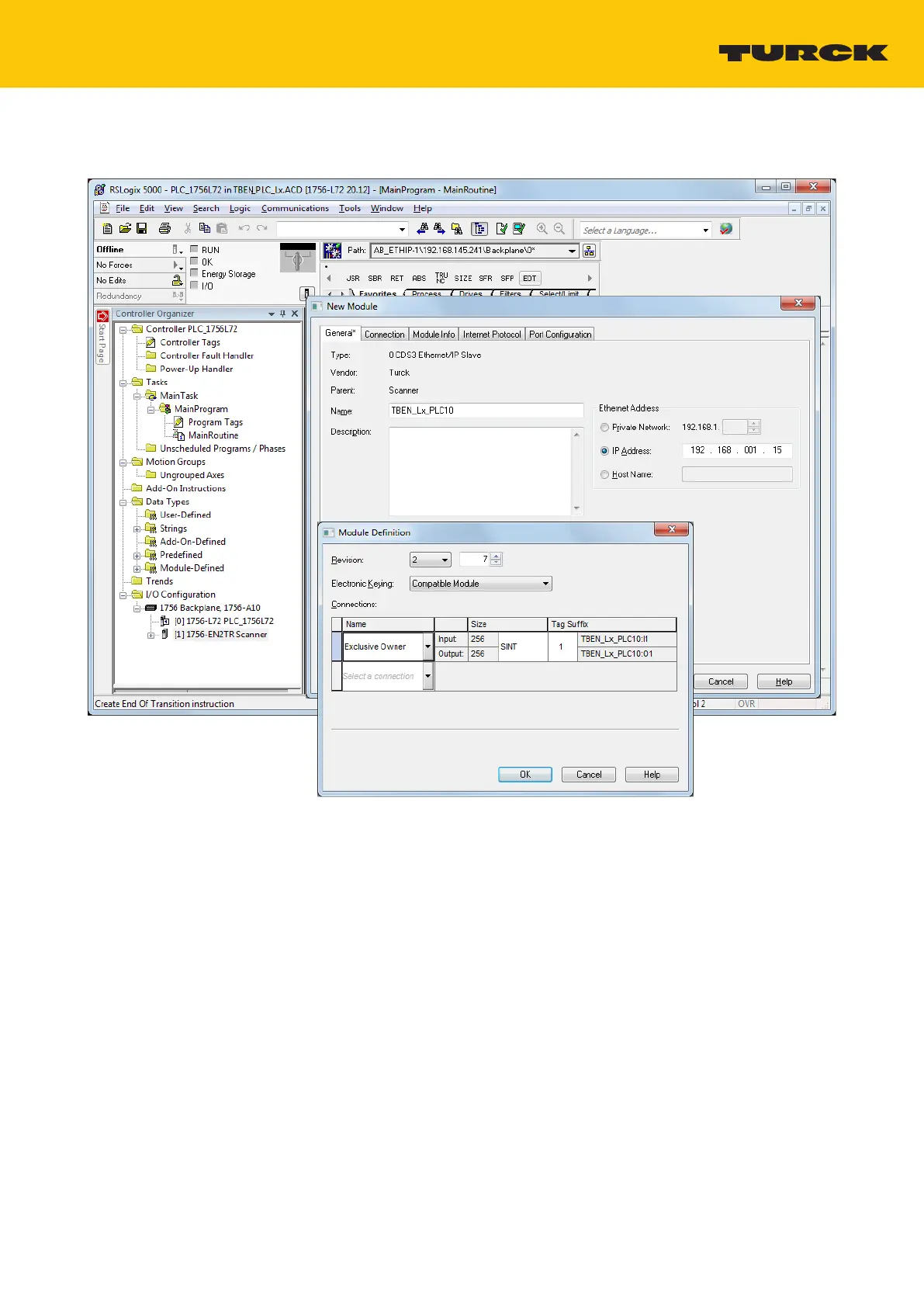Select the 1756-L72 PLC_1756L72 tree item
Image resolution: width=924 pixels, height=1307 pixels.
224,621
